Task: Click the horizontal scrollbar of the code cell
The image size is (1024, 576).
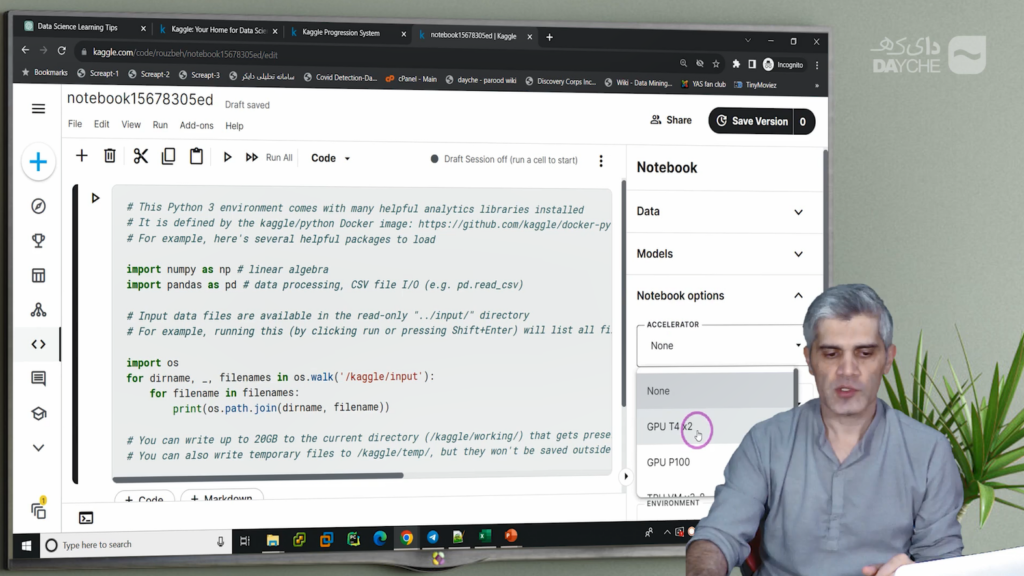Action: tap(258, 475)
